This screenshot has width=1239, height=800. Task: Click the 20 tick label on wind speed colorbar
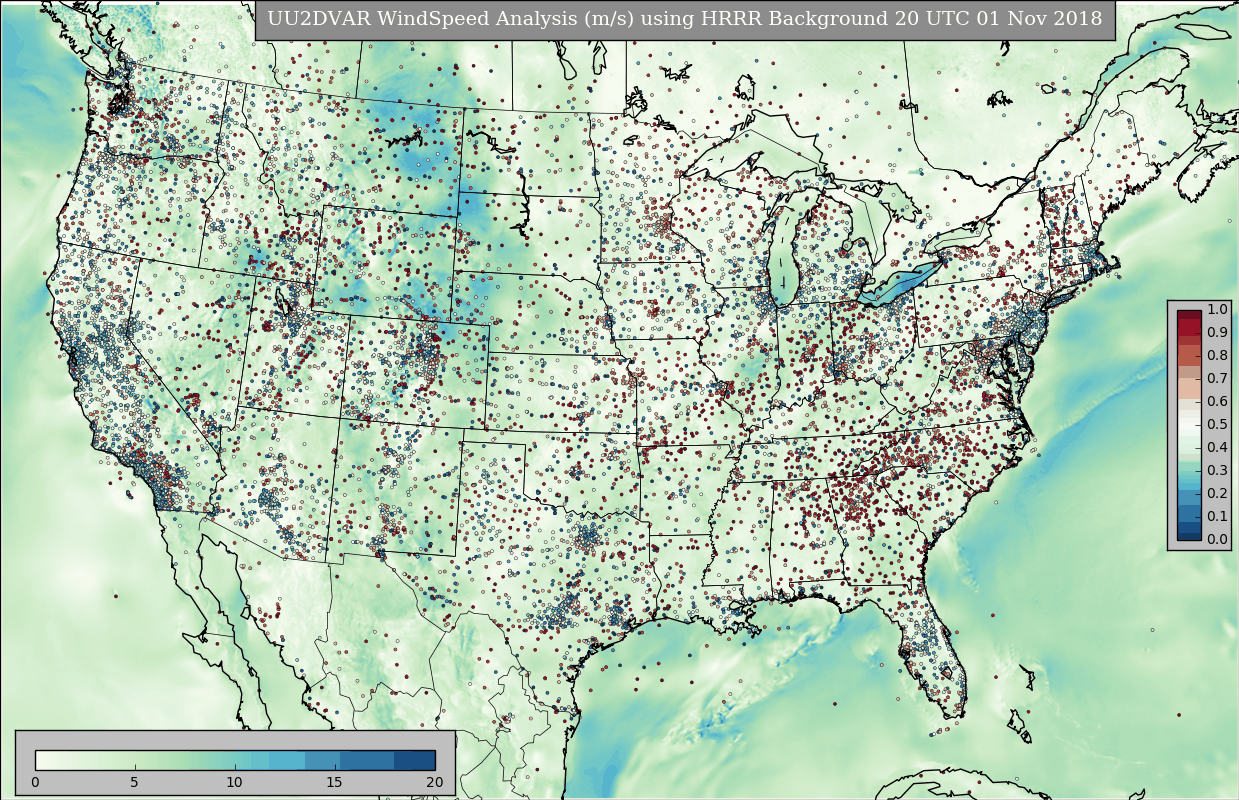coord(435,782)
